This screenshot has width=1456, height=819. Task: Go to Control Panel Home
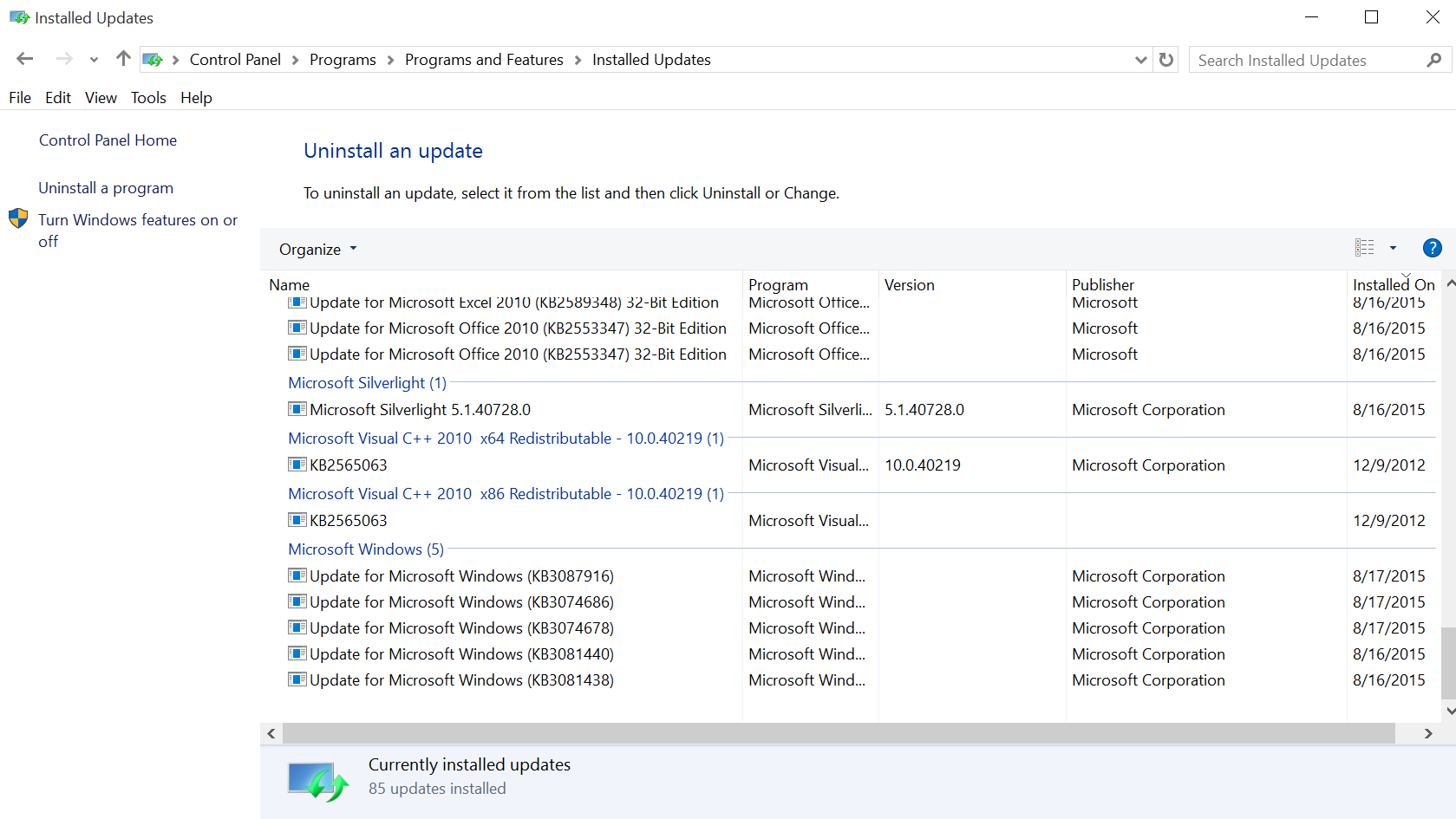tap(108, 140)
